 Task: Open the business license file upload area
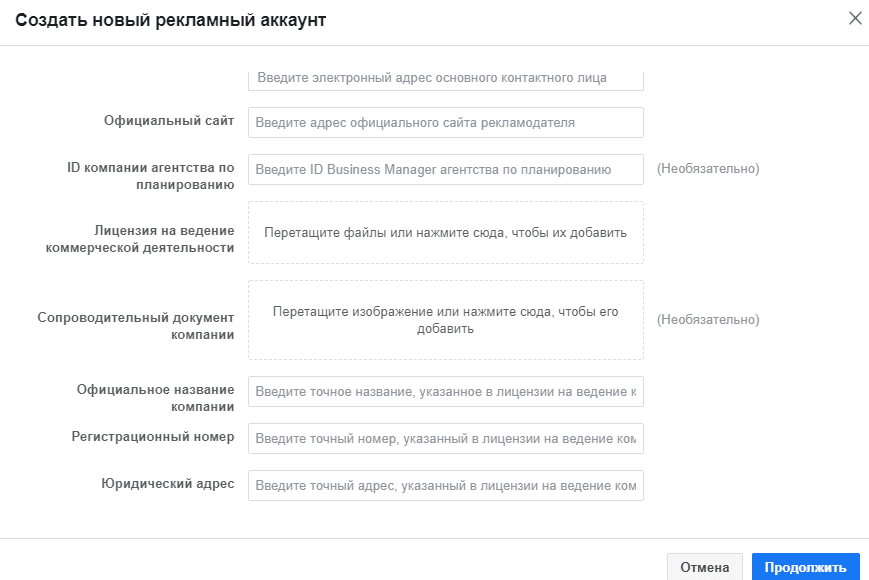coord(446,233)
